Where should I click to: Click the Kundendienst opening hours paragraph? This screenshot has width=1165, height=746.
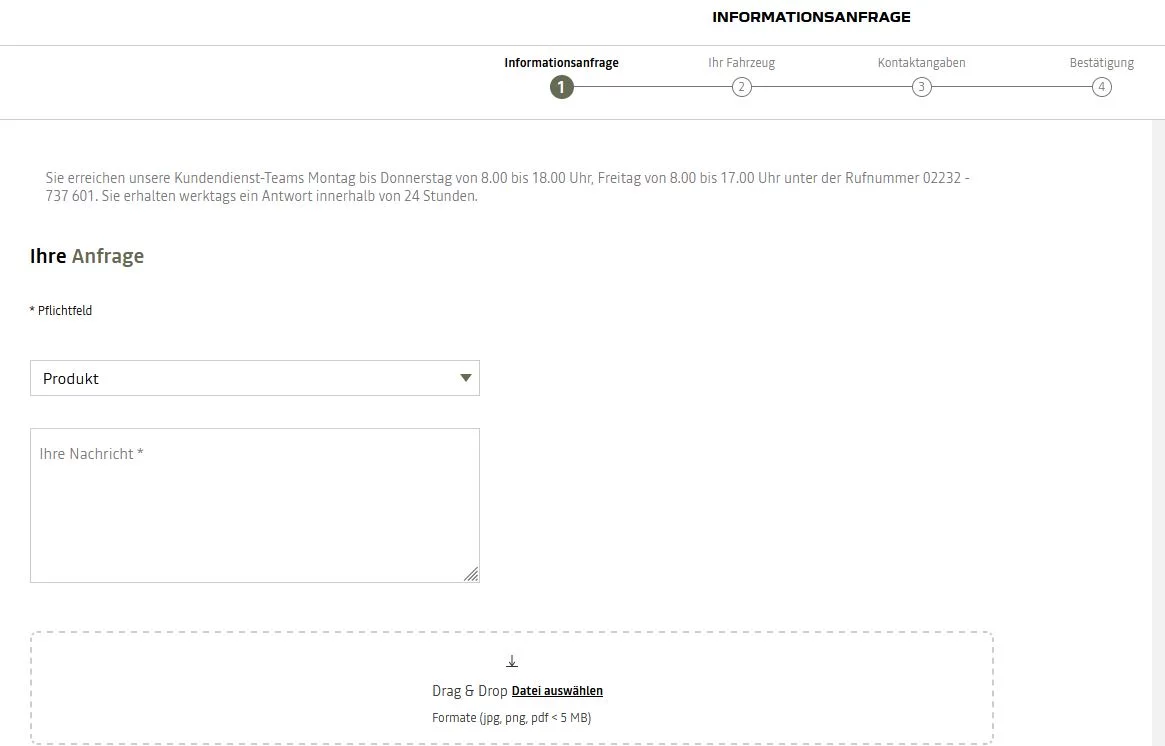tap(507, 187)
